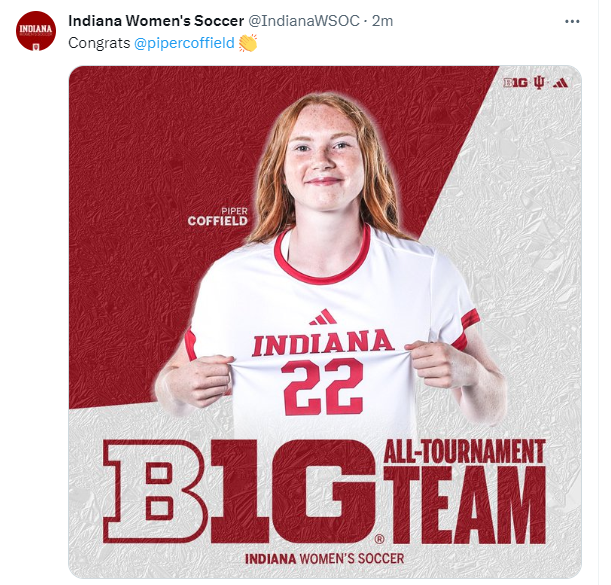This screenshot has height=585, width=611.
Task: Click the jersey number 22
Action: tap(322, 385)
